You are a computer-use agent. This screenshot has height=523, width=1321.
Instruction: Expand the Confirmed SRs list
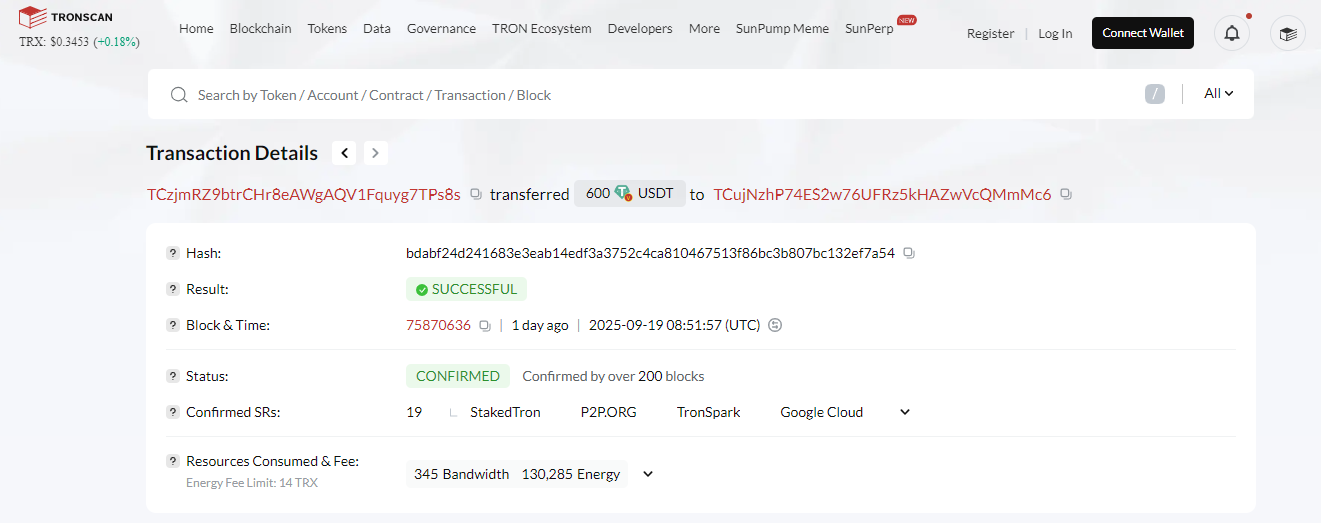(x=905, y=412)
